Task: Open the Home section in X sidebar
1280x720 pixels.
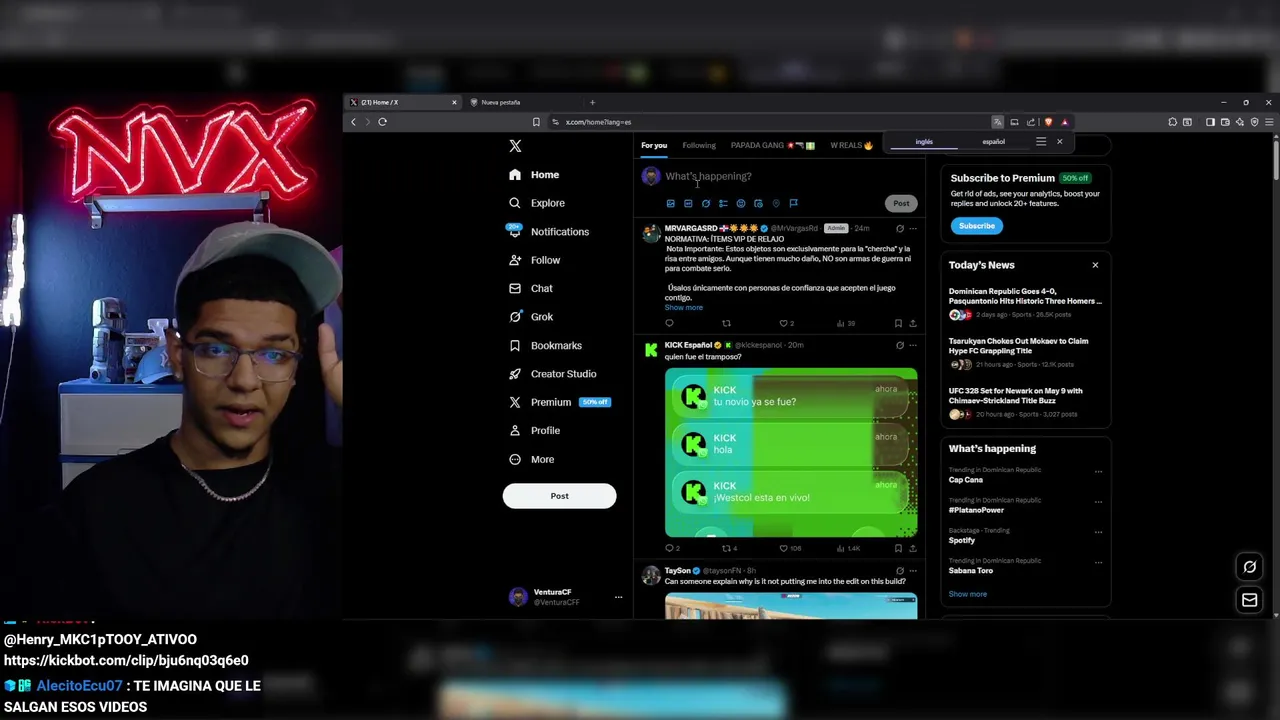Action: [x=534, y=175]
